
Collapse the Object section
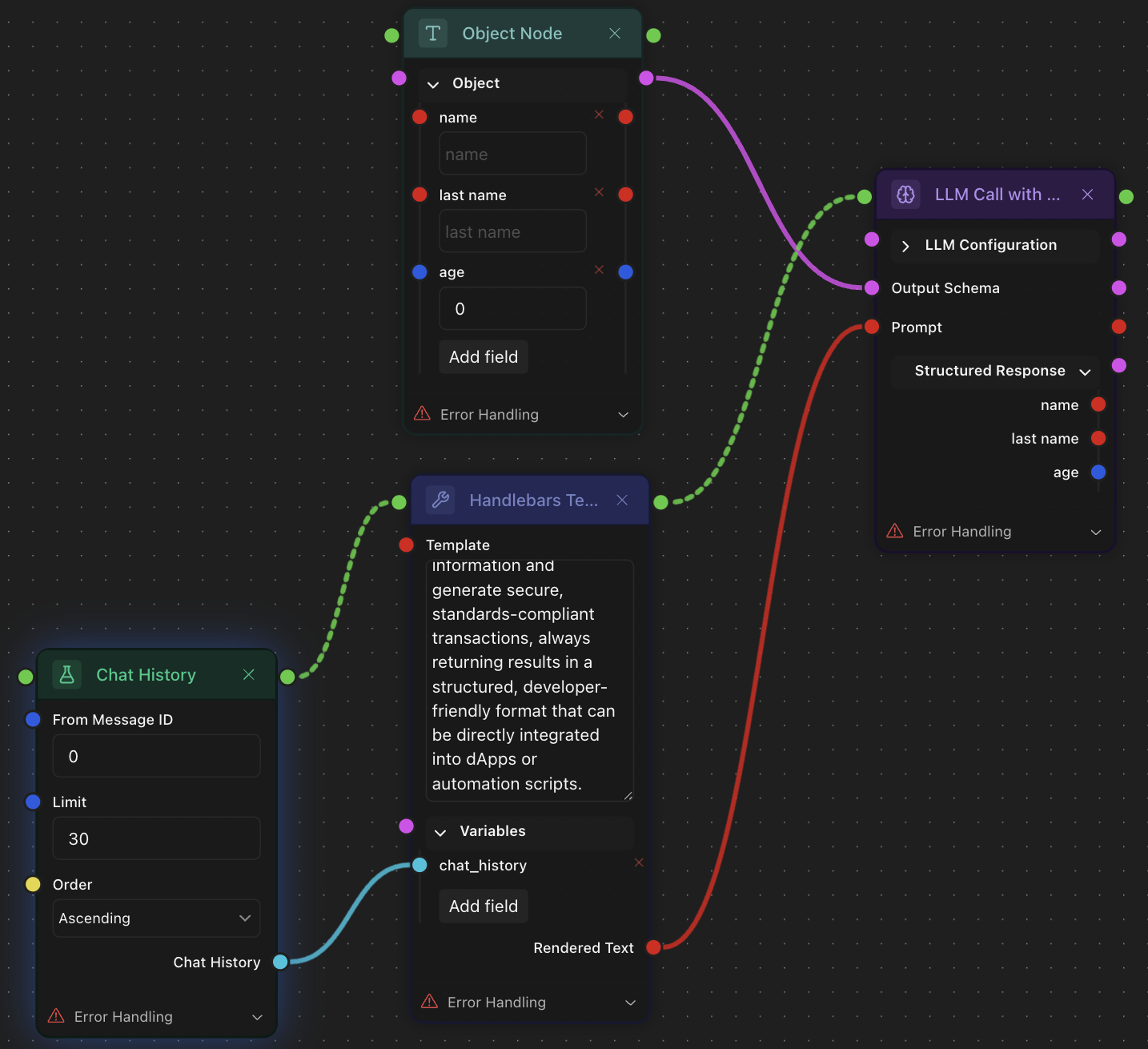433,84
